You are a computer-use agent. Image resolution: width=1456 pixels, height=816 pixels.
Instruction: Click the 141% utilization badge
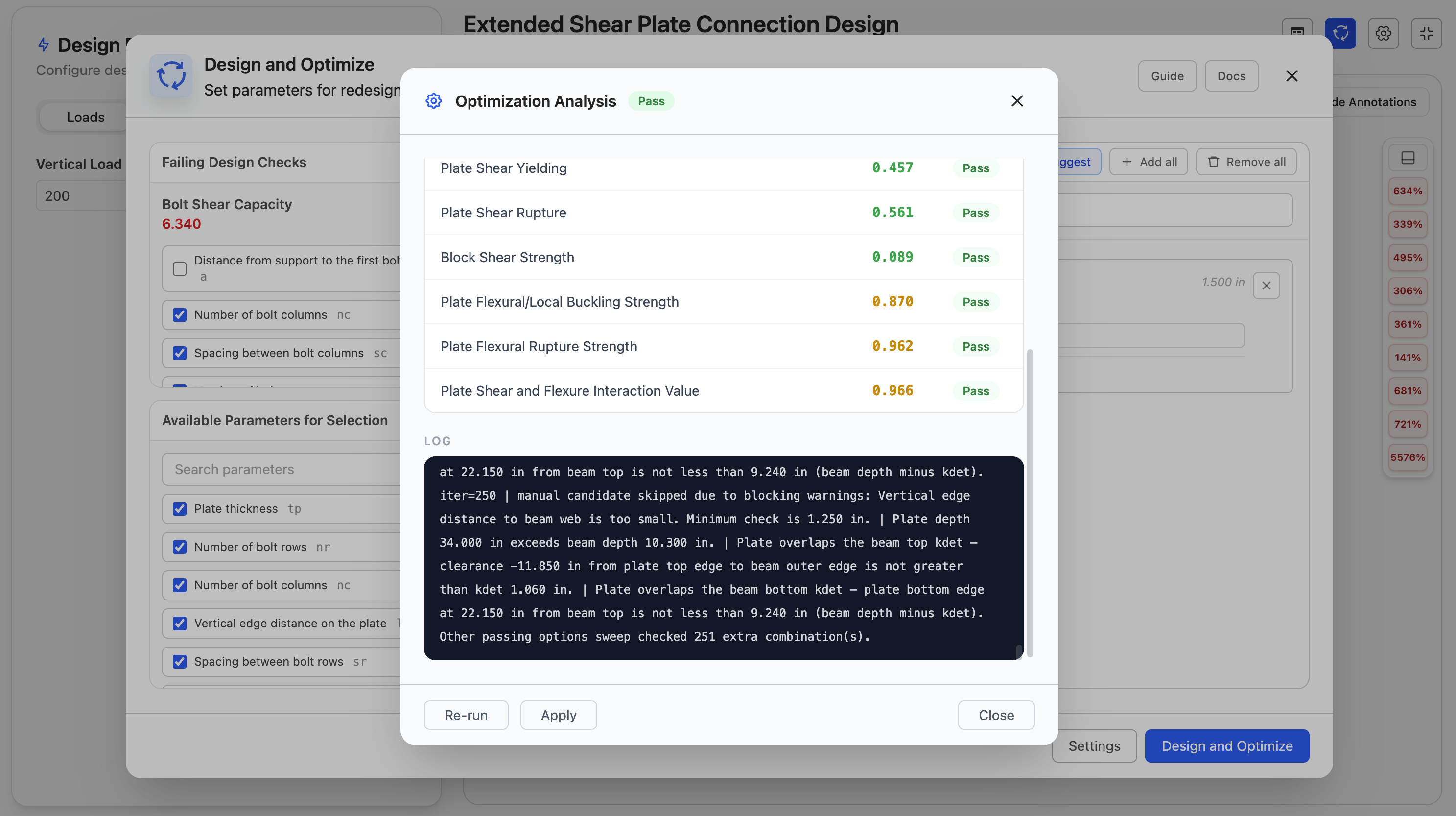pyautogui.click(x=1408, y=358)
